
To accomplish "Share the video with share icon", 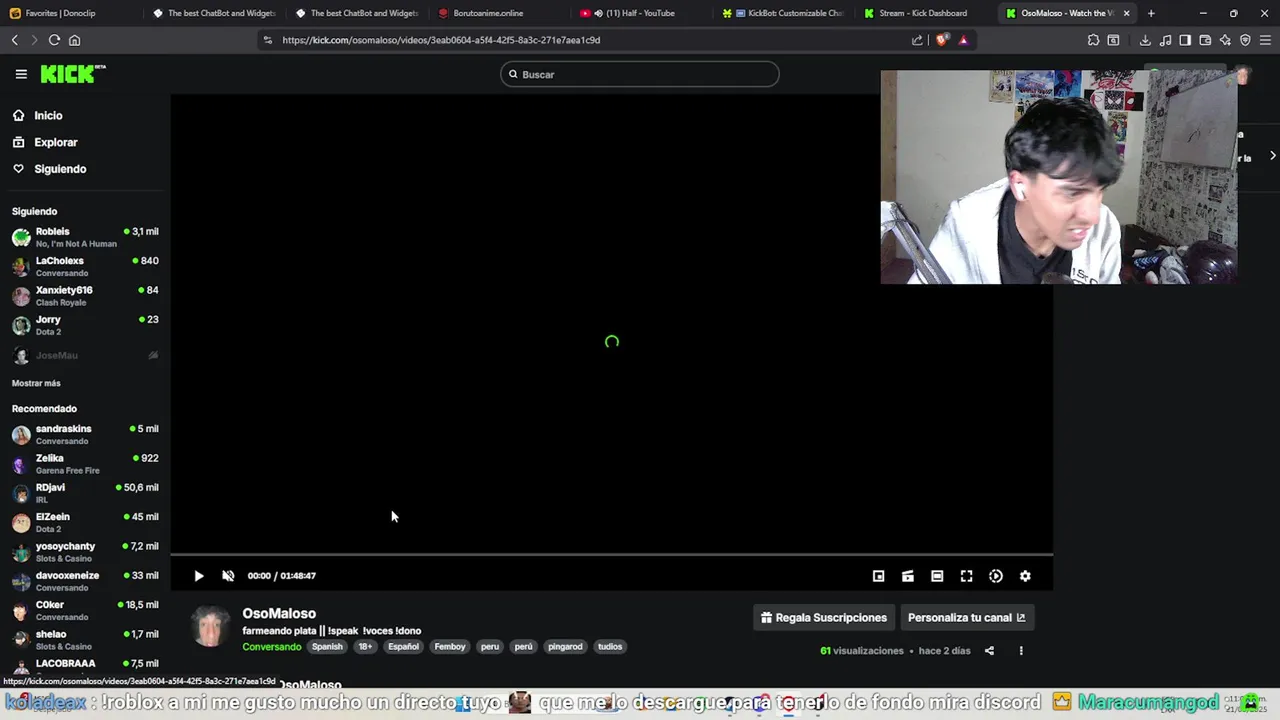I will (x=989, y=651).
